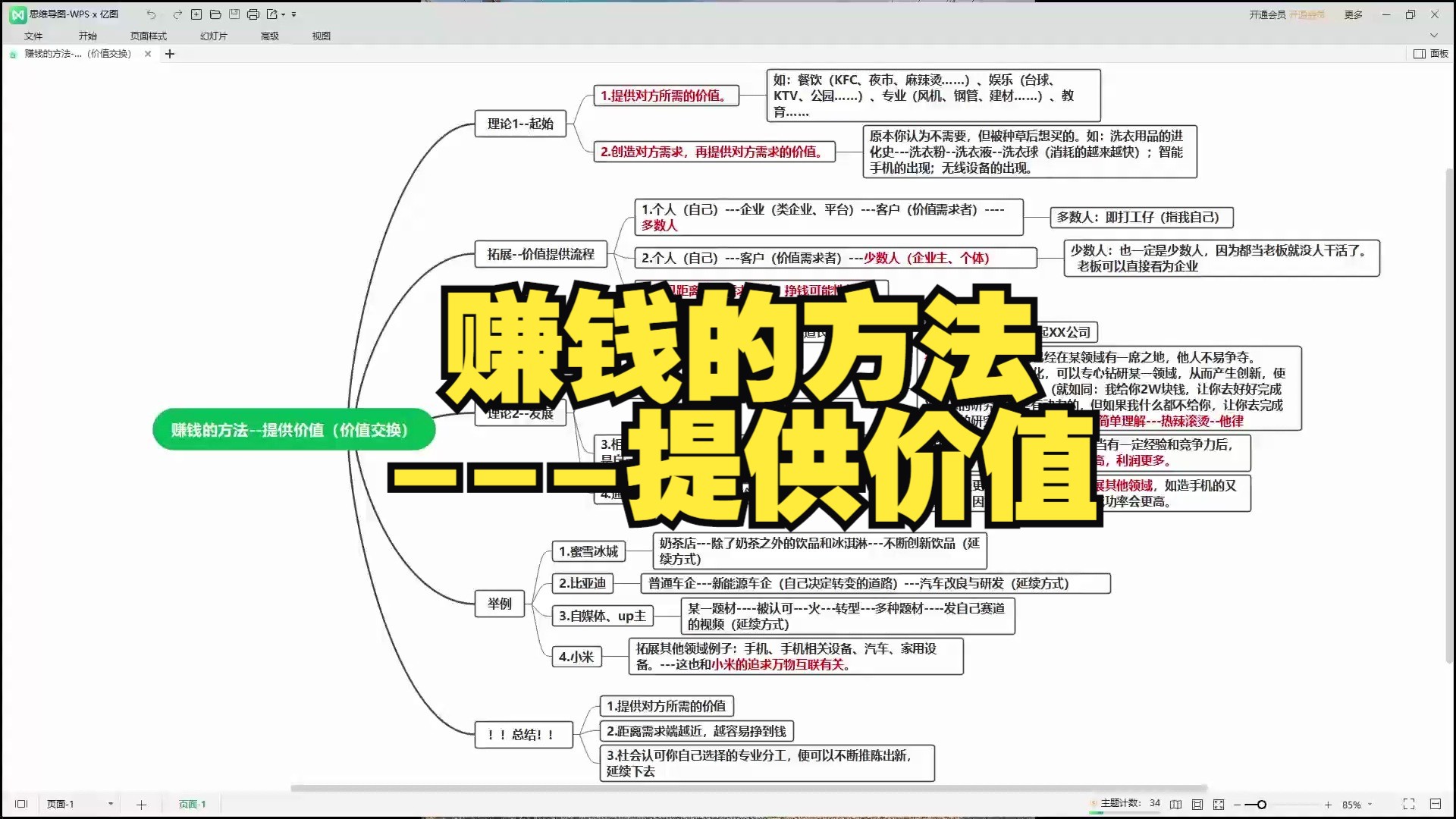Select node 多数人：即打工仔（指我自己）
The image size is (1456, 819).
click(1141, 217)
